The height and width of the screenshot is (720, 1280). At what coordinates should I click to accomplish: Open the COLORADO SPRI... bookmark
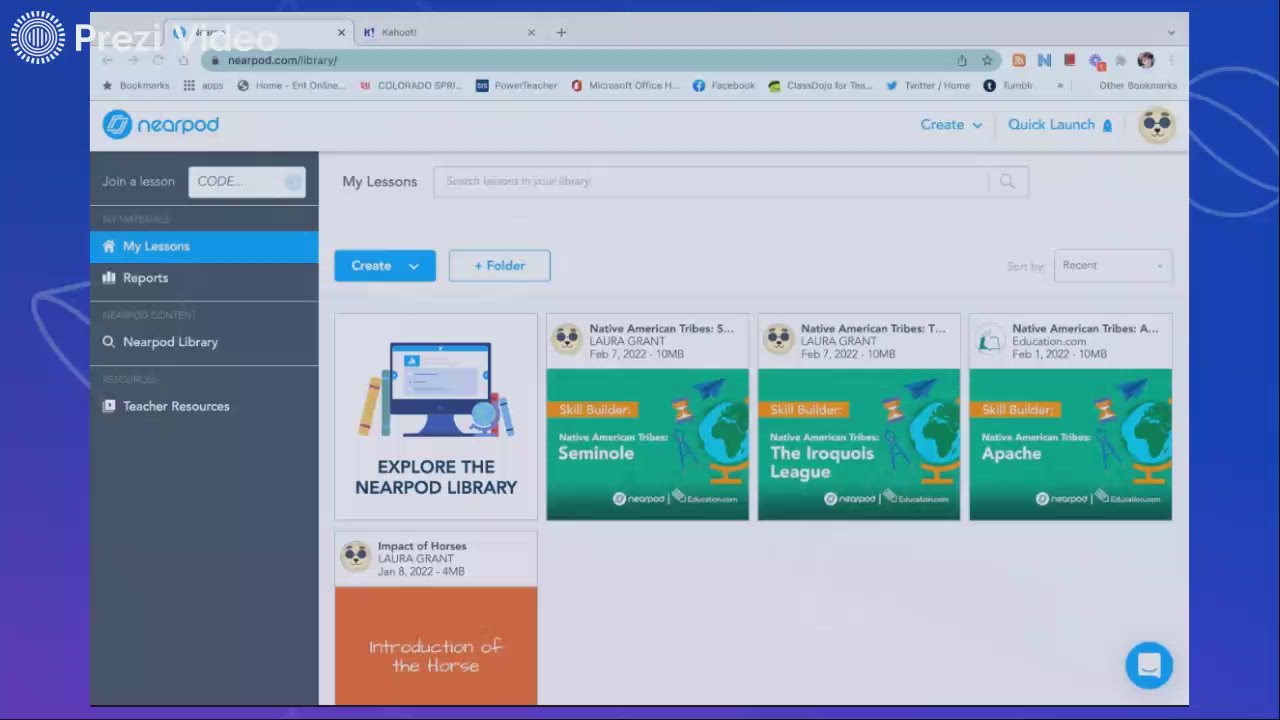[x=410, y=86]
